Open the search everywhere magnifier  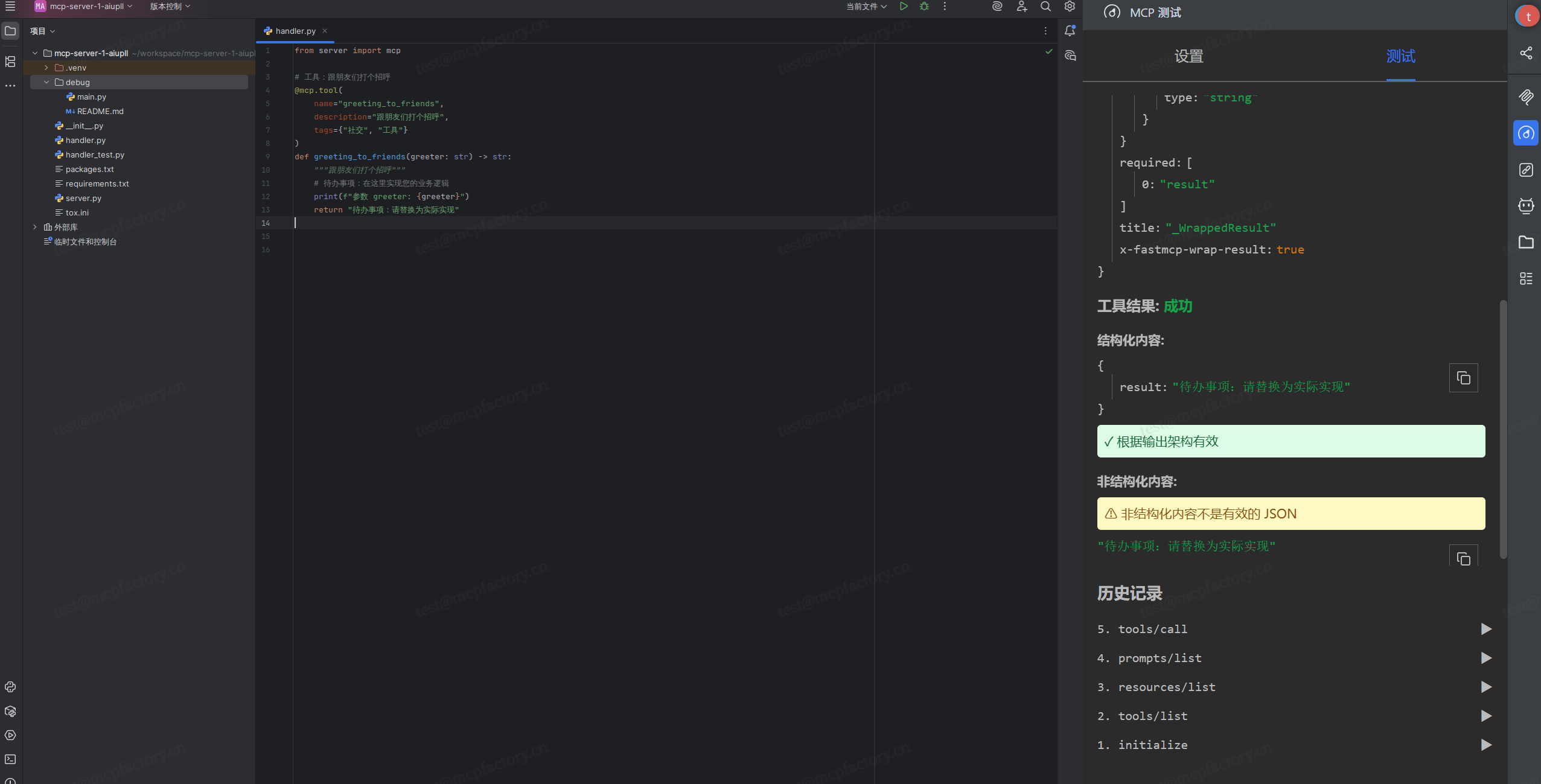1045,6
